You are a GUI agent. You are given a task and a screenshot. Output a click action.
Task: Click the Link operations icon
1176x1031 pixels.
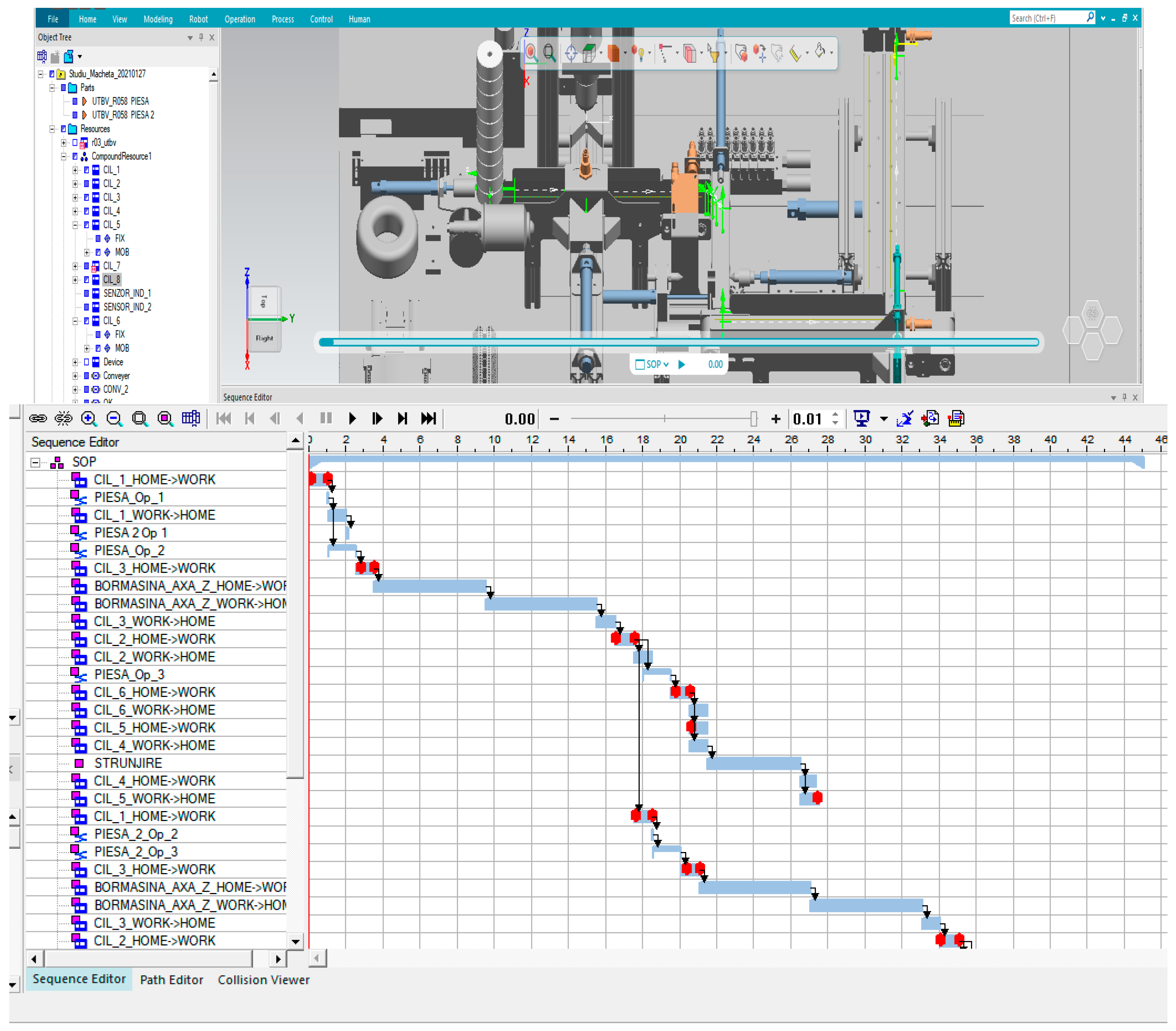[x=38, y=419]
